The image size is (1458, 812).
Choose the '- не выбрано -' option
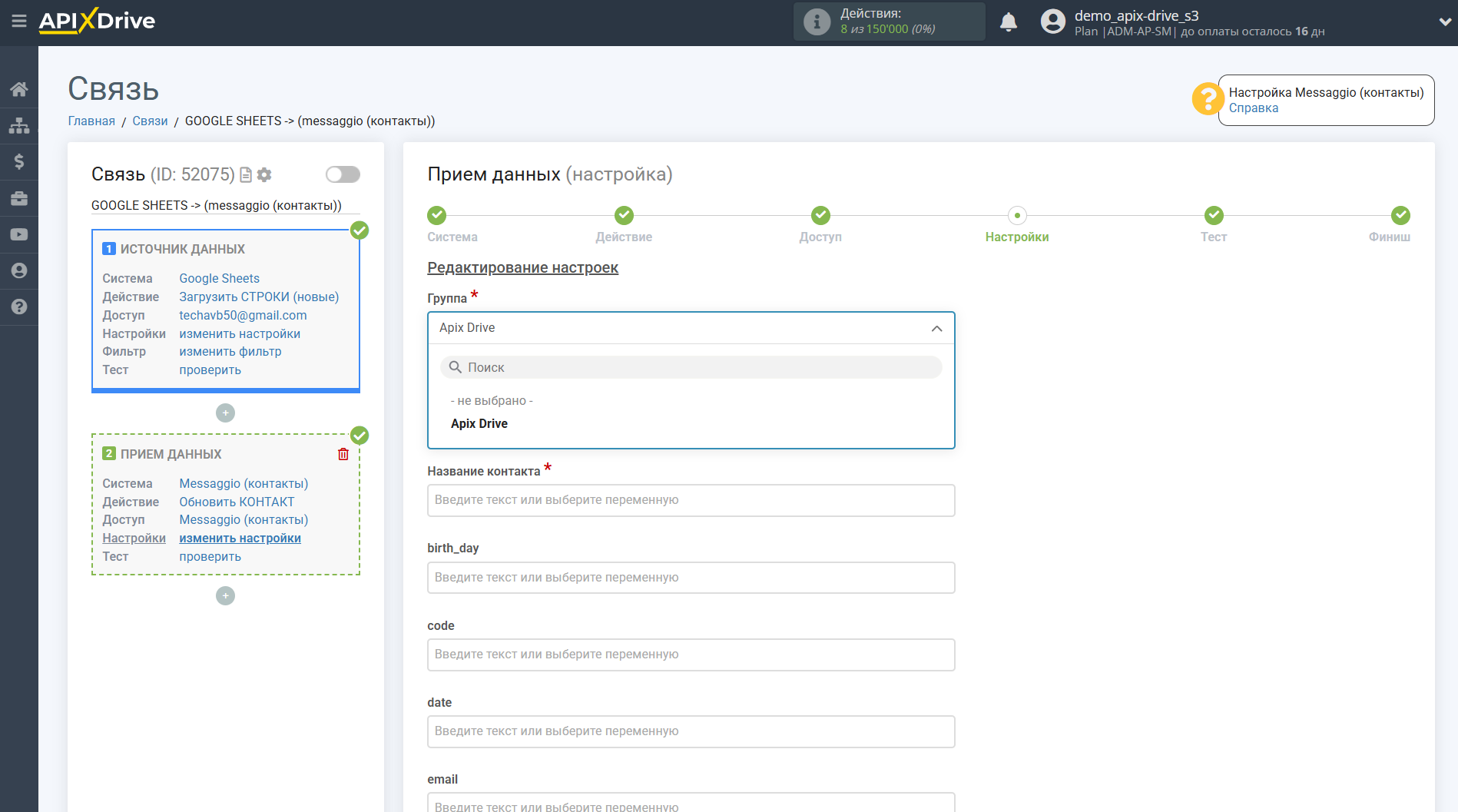(492, 400)
